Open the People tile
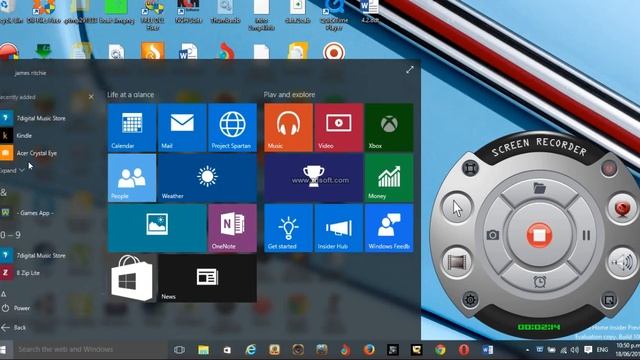Image resolution: width=640 pixels, height=360 pixels. 132,178
